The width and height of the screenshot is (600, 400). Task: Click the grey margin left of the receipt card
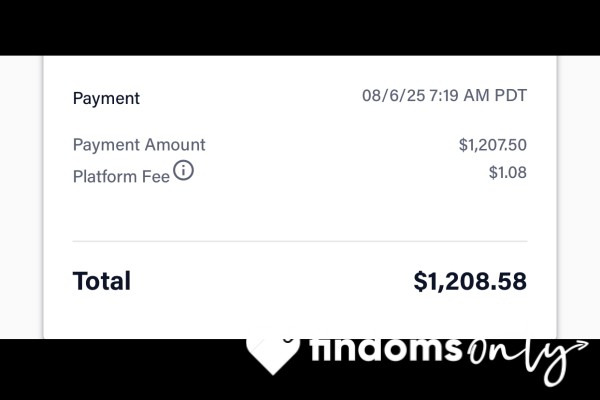click(21, 197)
